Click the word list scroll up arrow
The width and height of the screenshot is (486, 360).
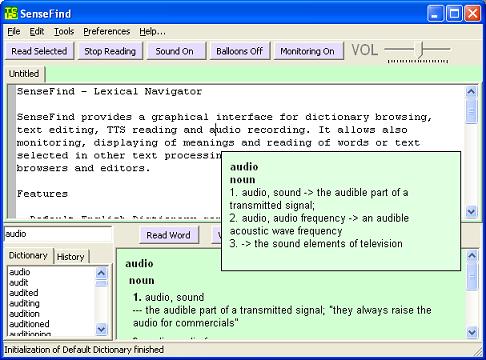click(x=101, y=273)
